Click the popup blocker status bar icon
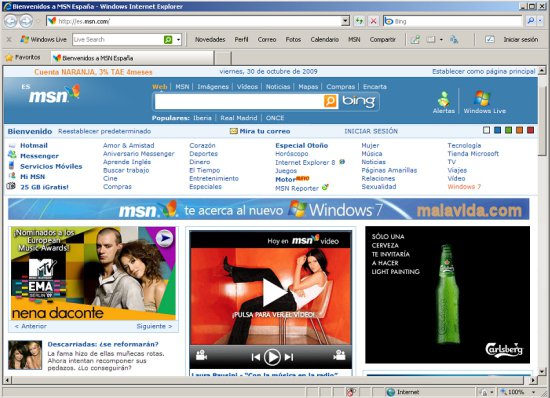The height and width of the screenshot is (398, 550). (x=350, y=392)
